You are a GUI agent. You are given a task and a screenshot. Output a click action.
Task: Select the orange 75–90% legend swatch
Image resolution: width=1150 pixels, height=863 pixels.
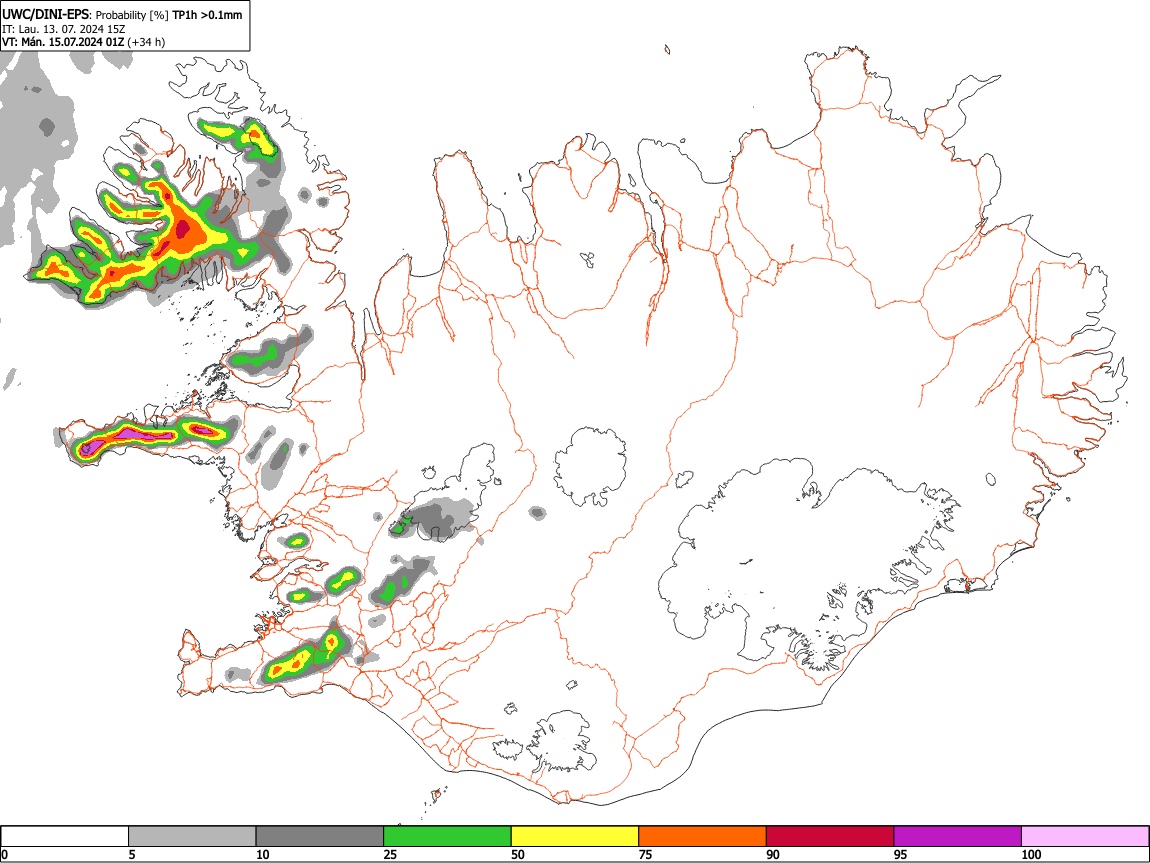(x=703, y=837)
